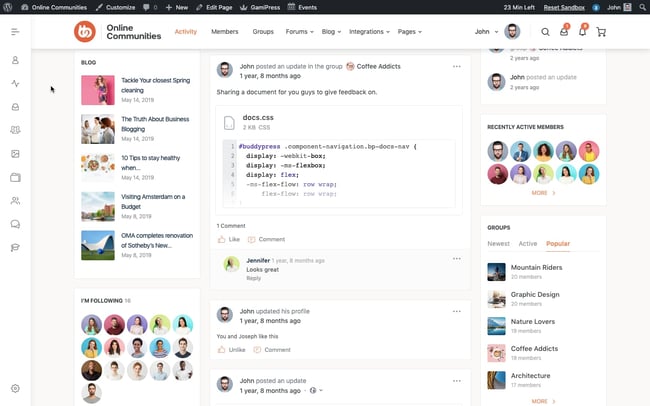Toggle the left sidebar hamburger menu
The image size is (650, 406).
(x=15, y=32)
